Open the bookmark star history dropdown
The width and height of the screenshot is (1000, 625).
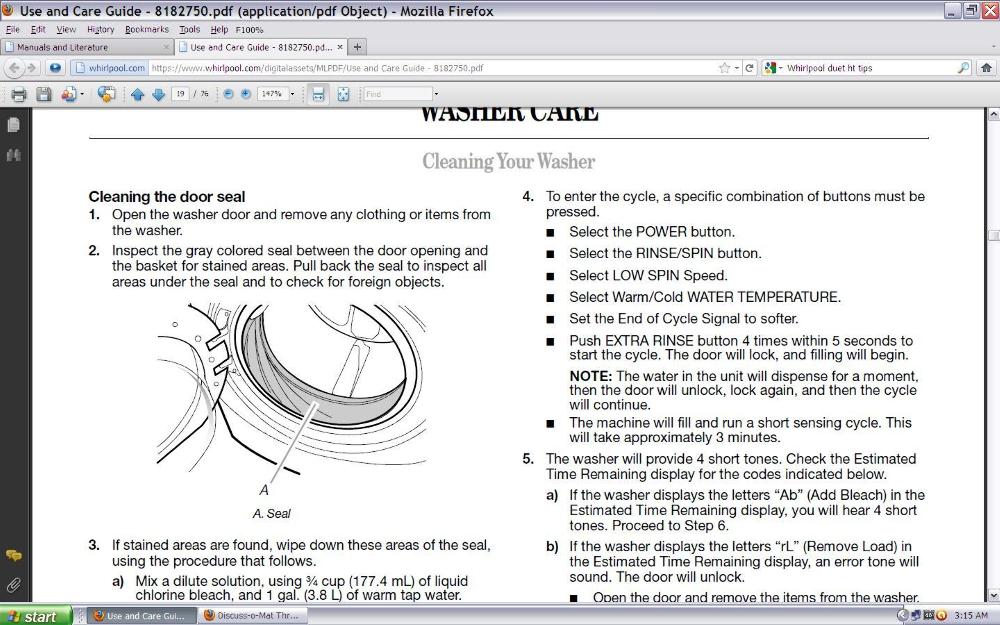click(737, 68)
